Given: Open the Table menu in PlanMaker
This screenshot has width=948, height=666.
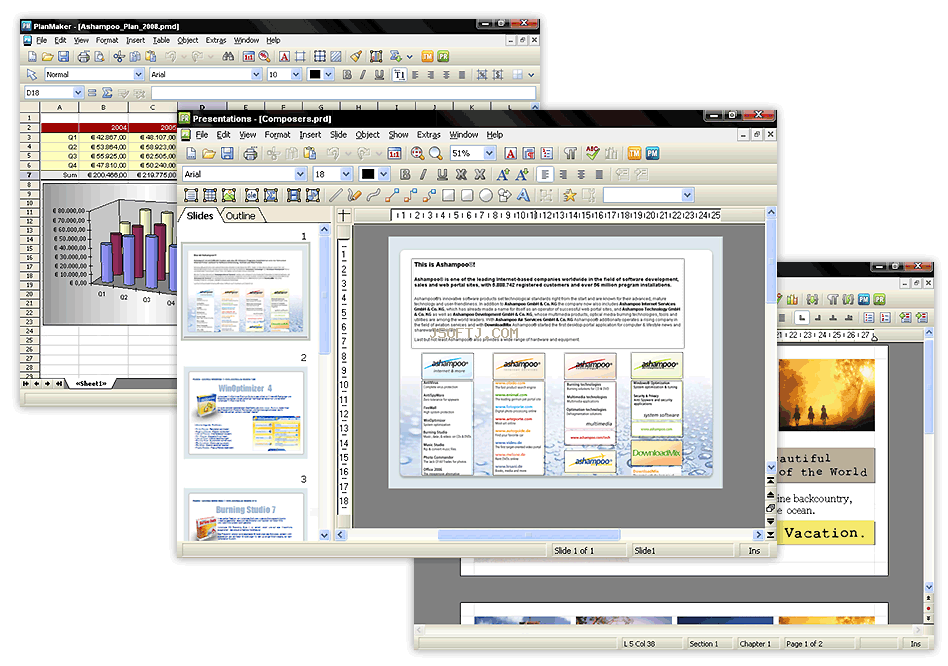Looking at the screenshot, I should click(x=161, y=40).
